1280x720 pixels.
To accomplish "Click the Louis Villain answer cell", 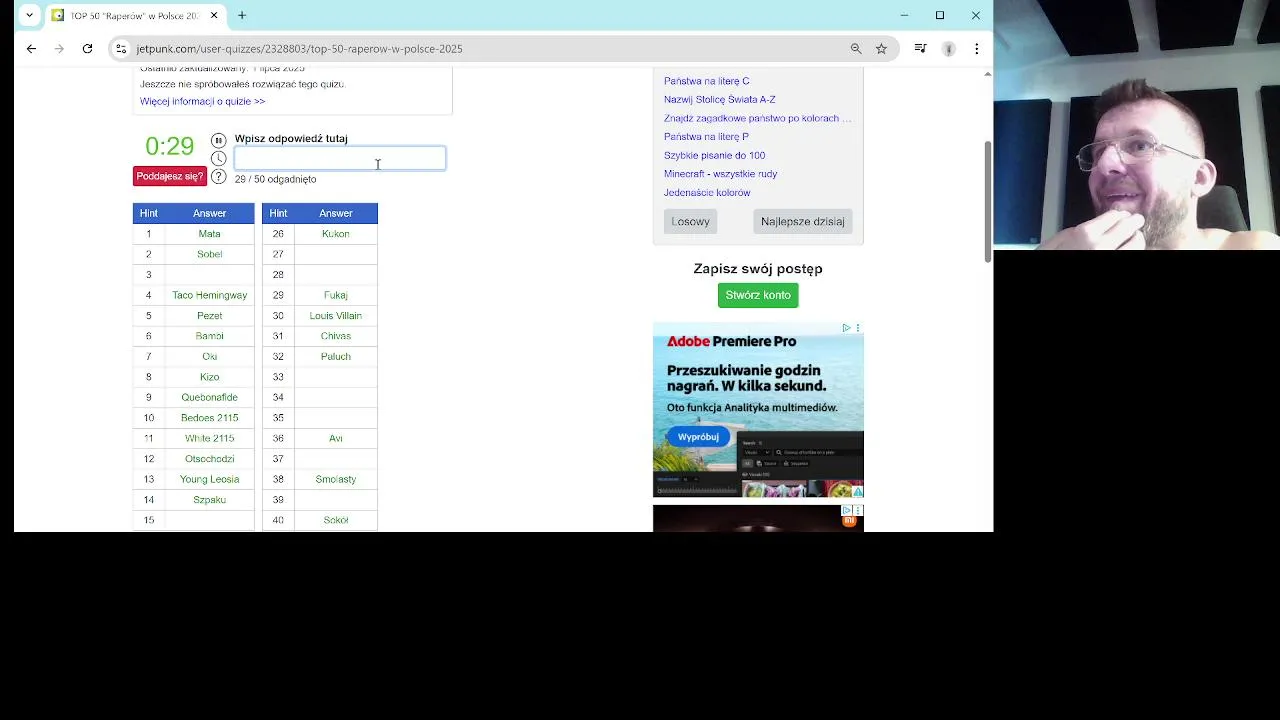I will [335, 316].
